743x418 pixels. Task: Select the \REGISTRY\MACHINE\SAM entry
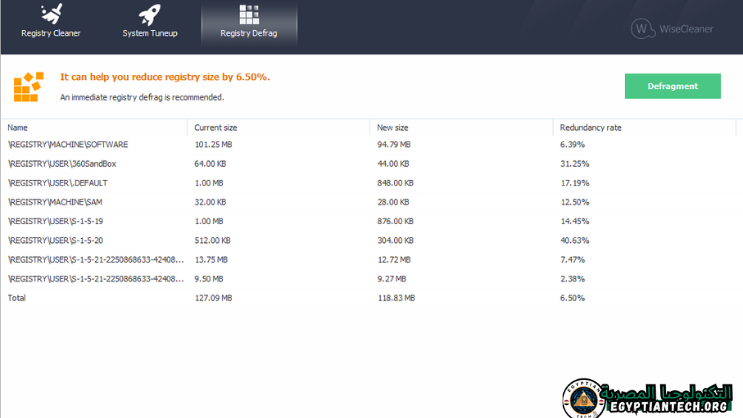pyautogui.click(x=58, y=202)
